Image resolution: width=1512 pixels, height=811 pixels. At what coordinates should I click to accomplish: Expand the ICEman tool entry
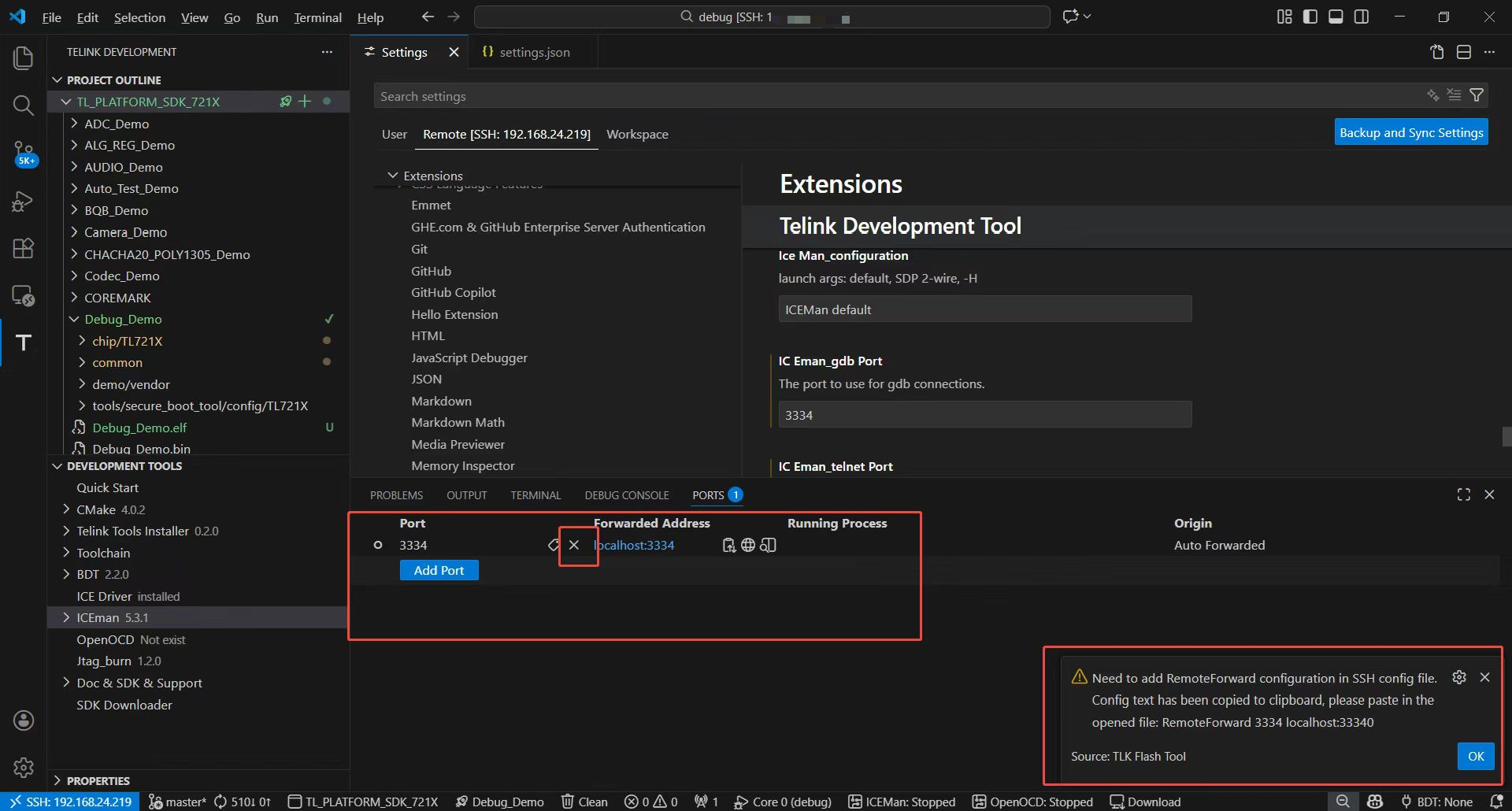(x=66, y=617)
